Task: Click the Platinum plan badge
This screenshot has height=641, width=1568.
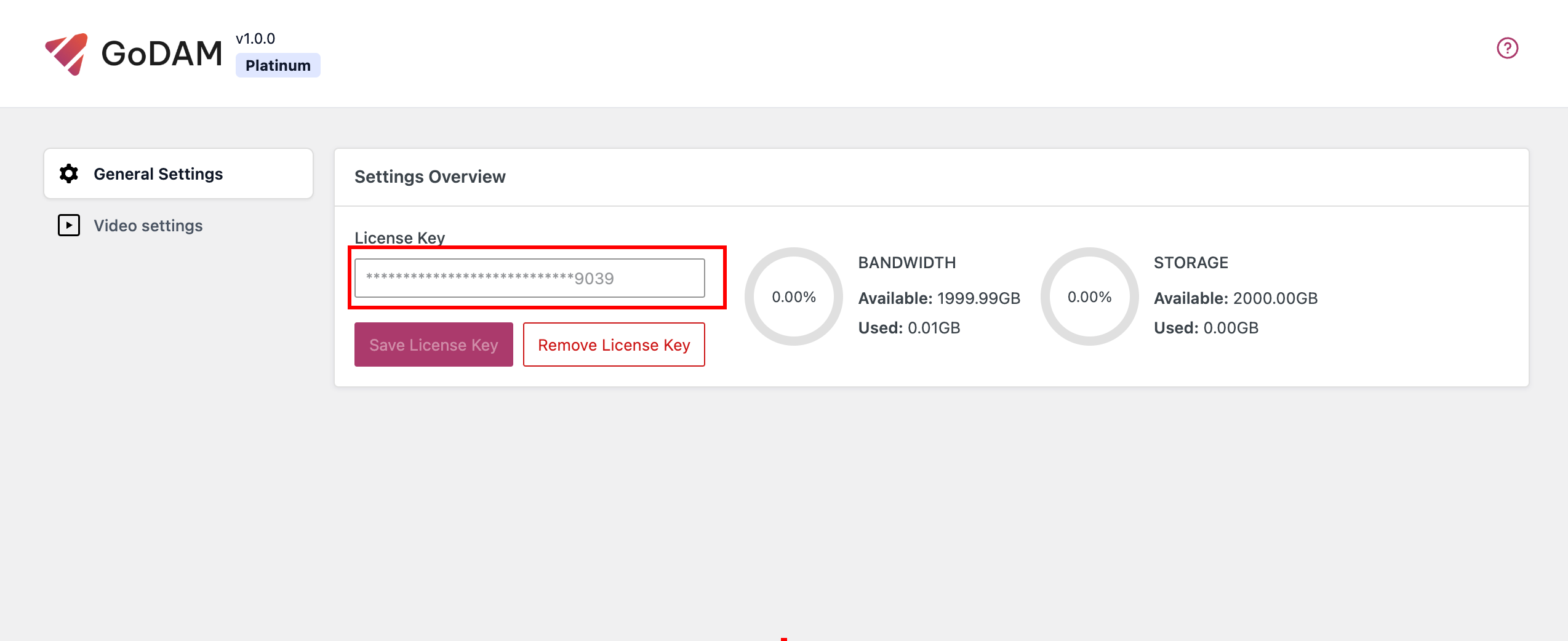Action: pos(278,65)
